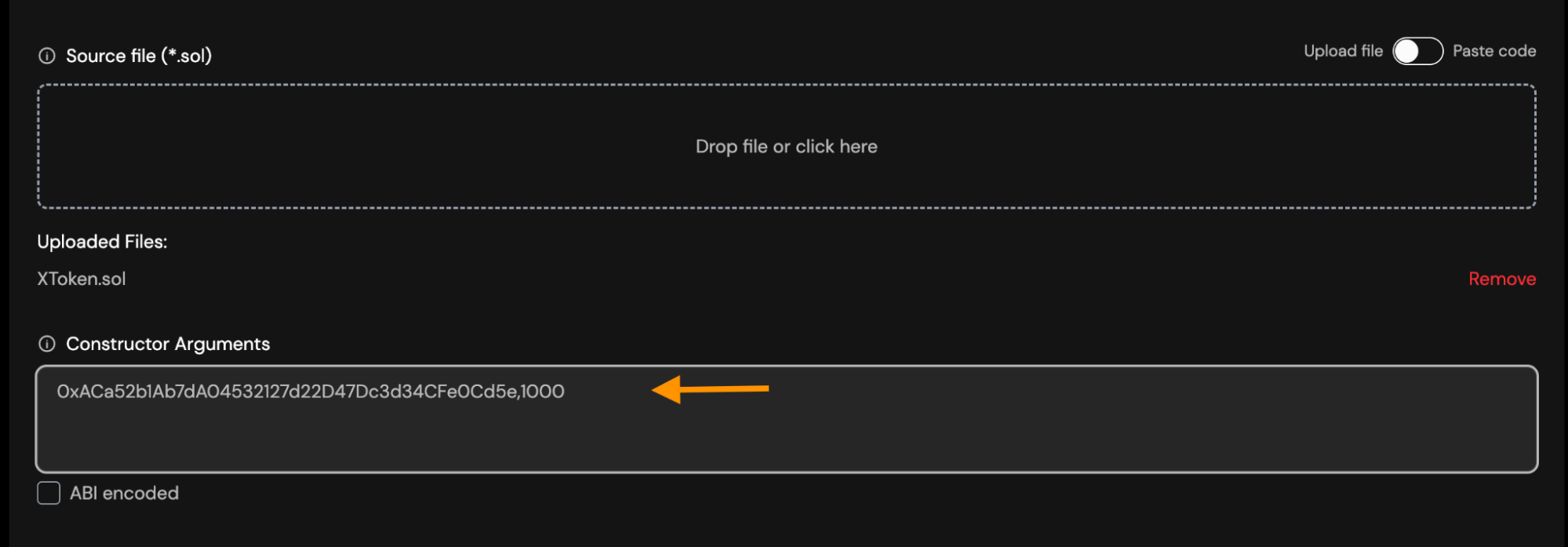Select the Upload file option label
Viewport: 1568px width, 547px height.
point(1343,51)
